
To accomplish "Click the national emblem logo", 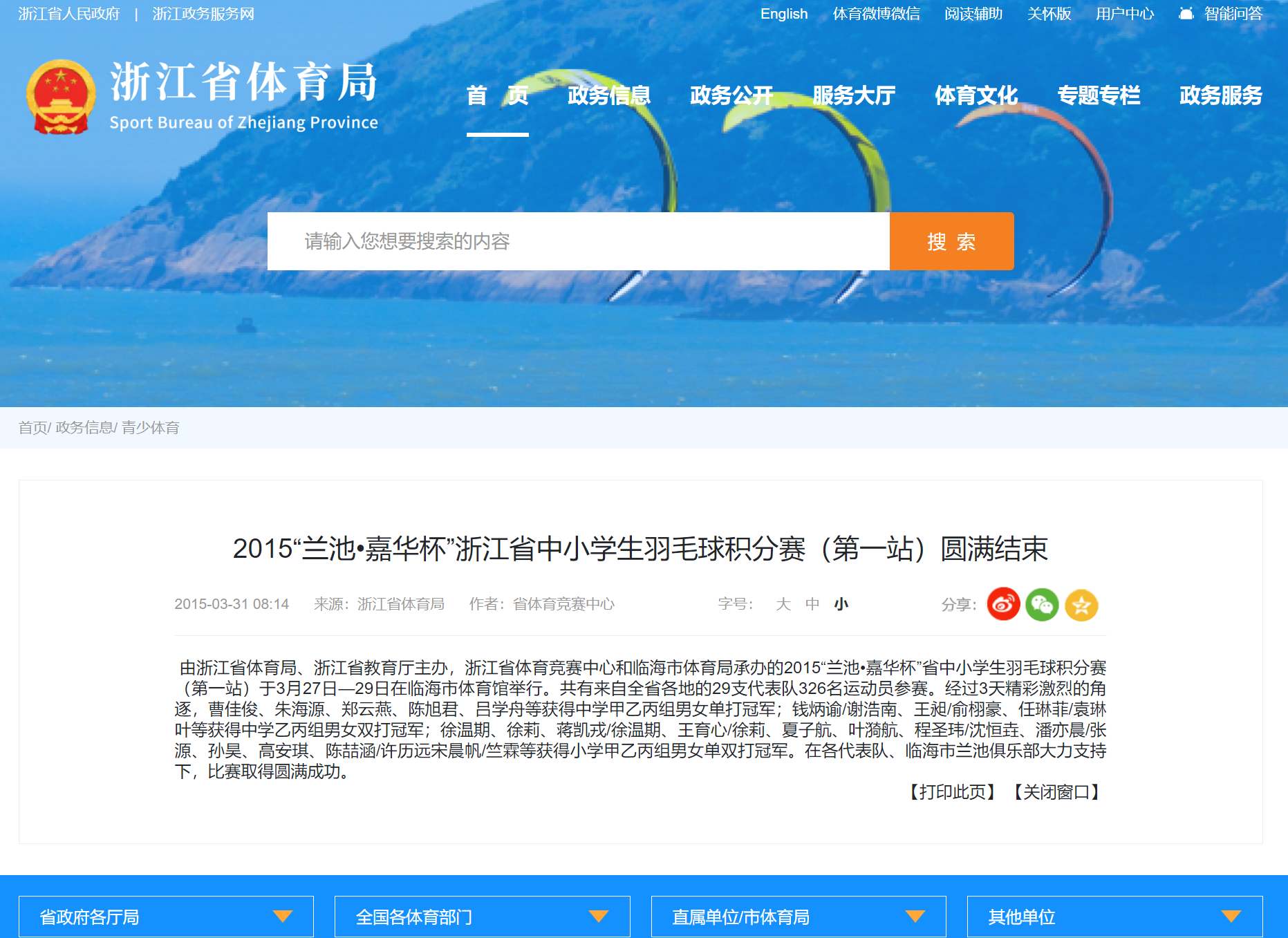I will (x=61, y=97).
